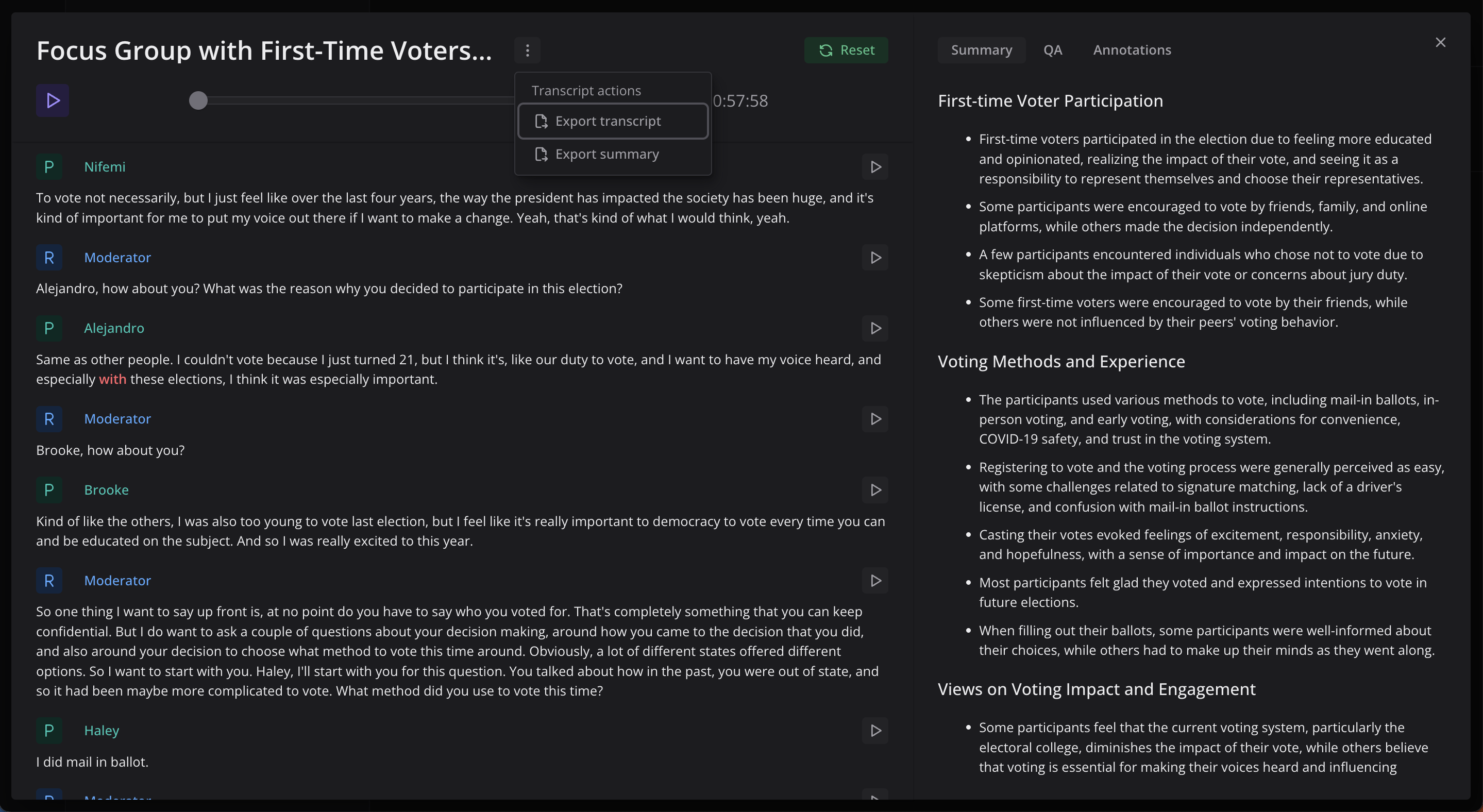Switch to the Annotations tab
The image size is (1483, 812).
click(1132, 50)
